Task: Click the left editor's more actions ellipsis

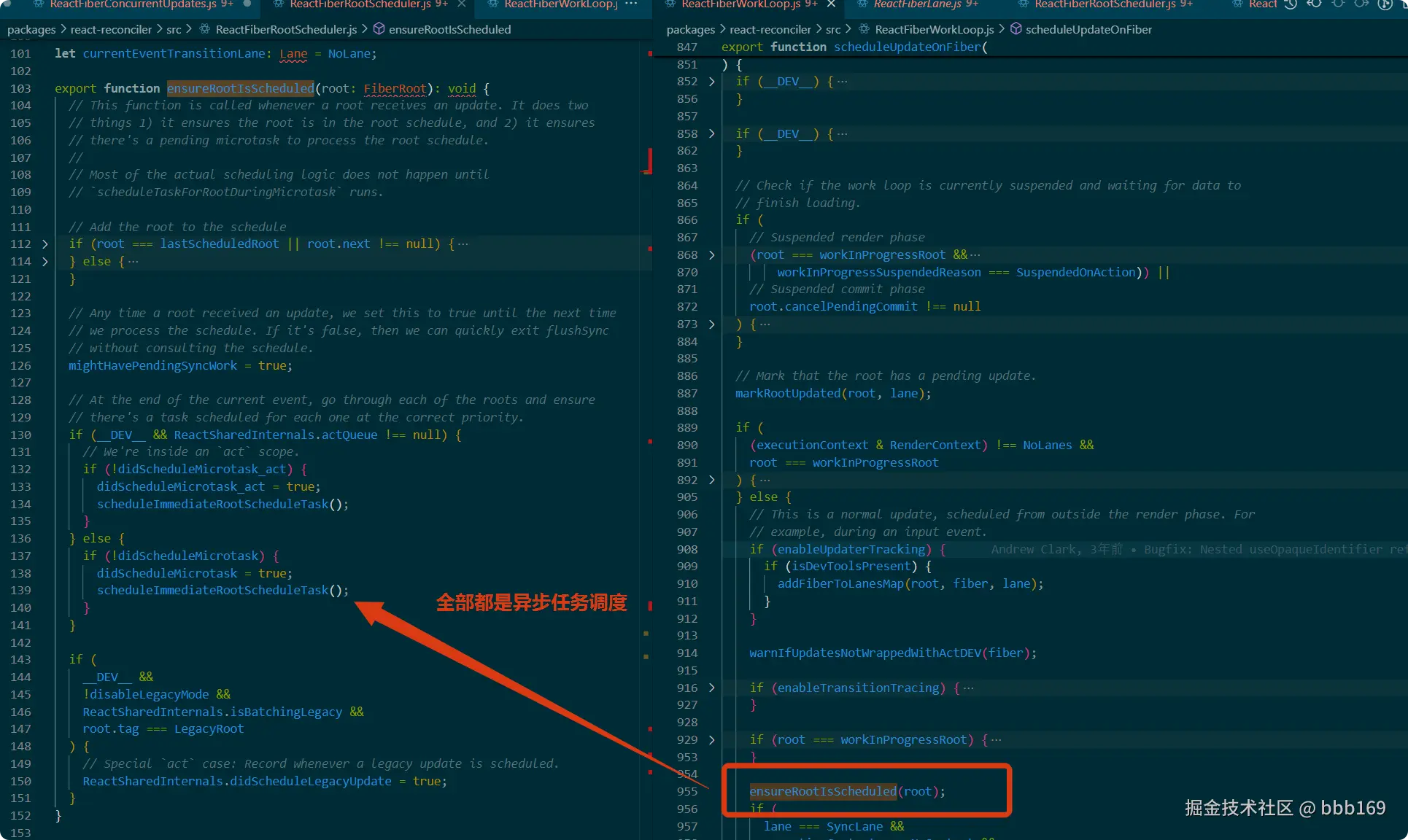Action: (x=631, y=4)
